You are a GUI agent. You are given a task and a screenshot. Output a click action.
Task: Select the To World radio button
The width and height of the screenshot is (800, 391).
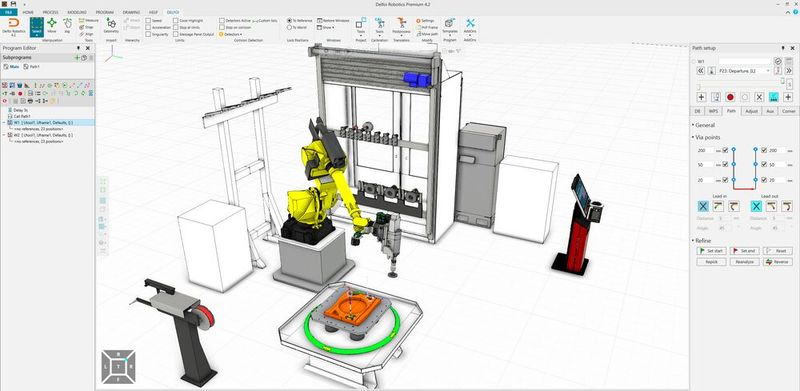click(289, 27)
